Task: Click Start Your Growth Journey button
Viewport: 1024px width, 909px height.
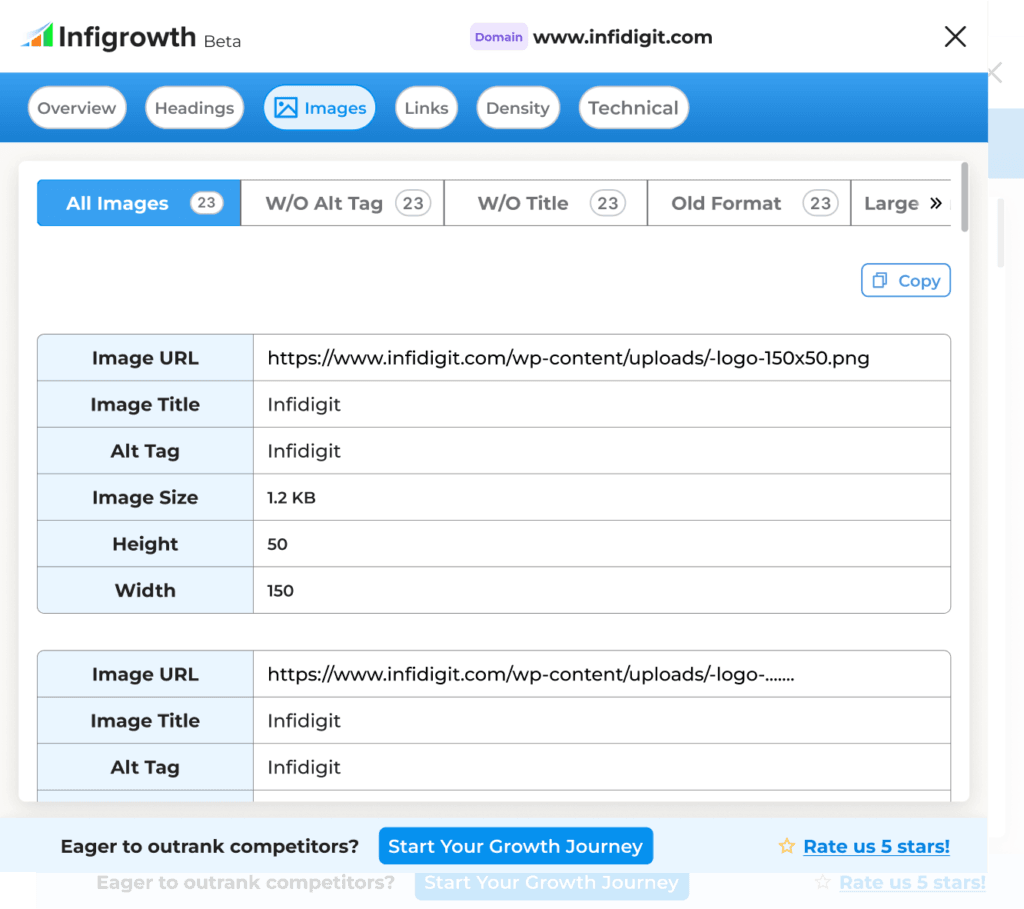Action: pos(515,846)
